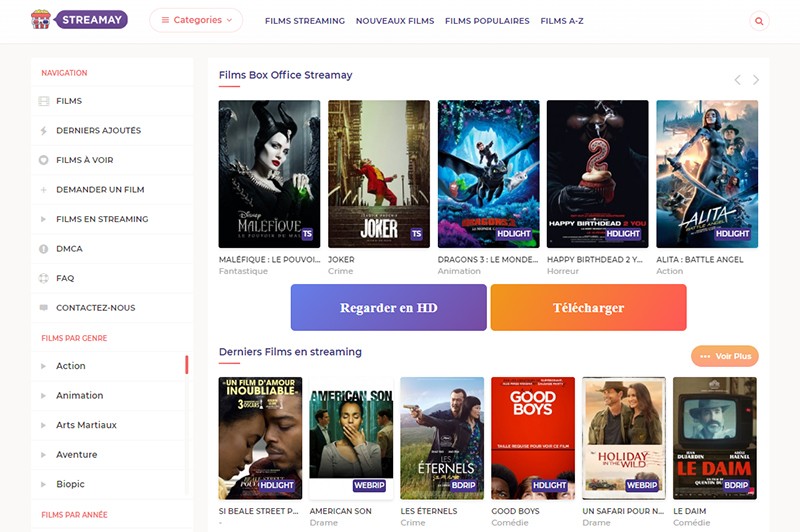Click the arrow icon beside Biopic genre
Viewport: 800px width, 532px height.
(43, 485)
